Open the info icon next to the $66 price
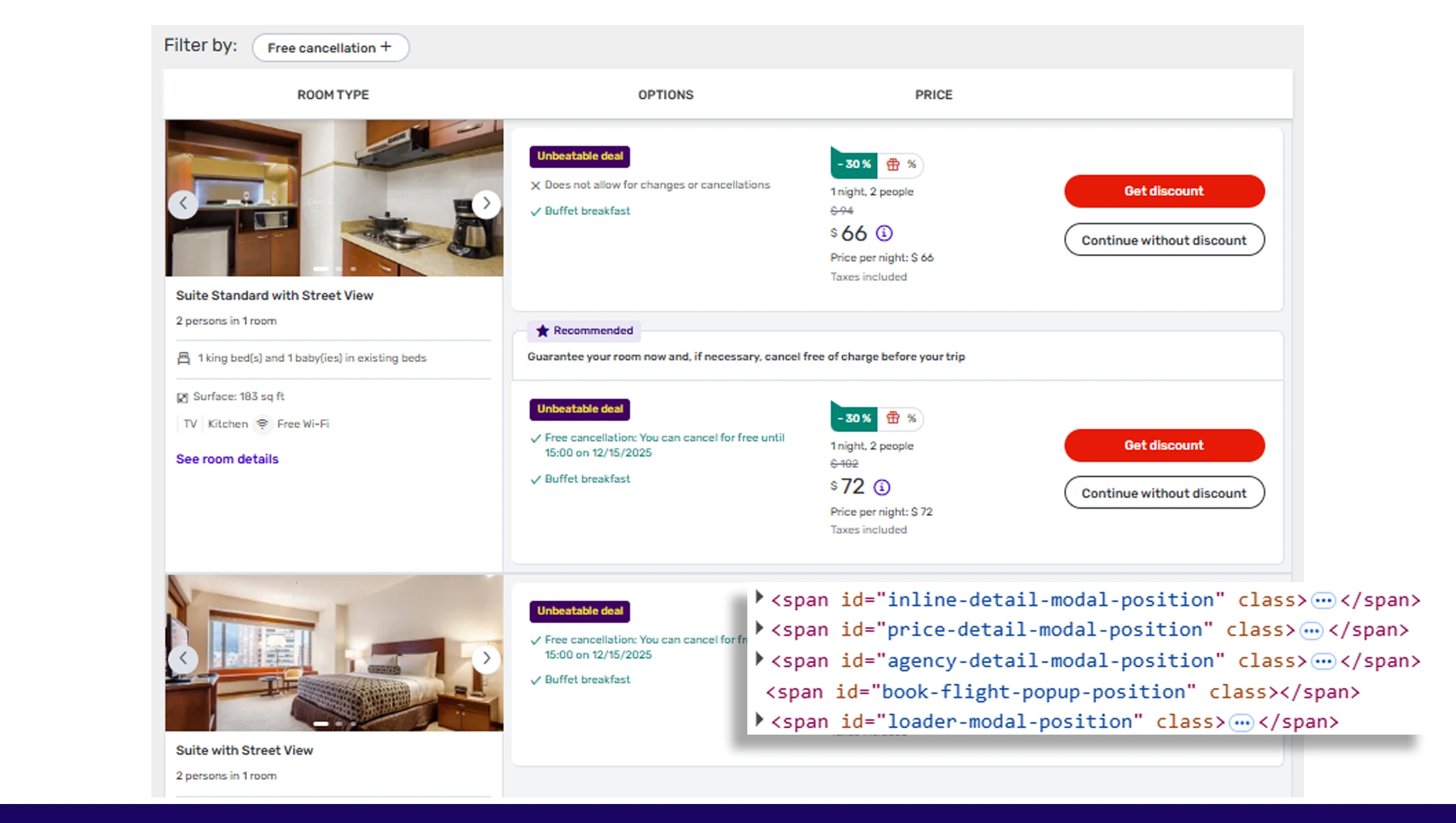1456x823 pixels. tap(885, 232)
